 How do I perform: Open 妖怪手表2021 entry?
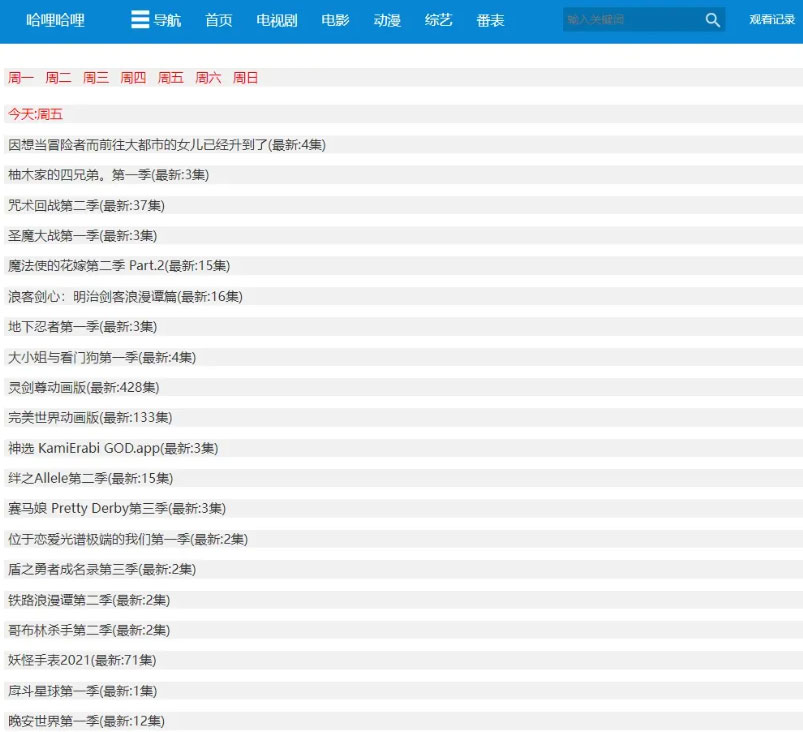coord(82,661)
